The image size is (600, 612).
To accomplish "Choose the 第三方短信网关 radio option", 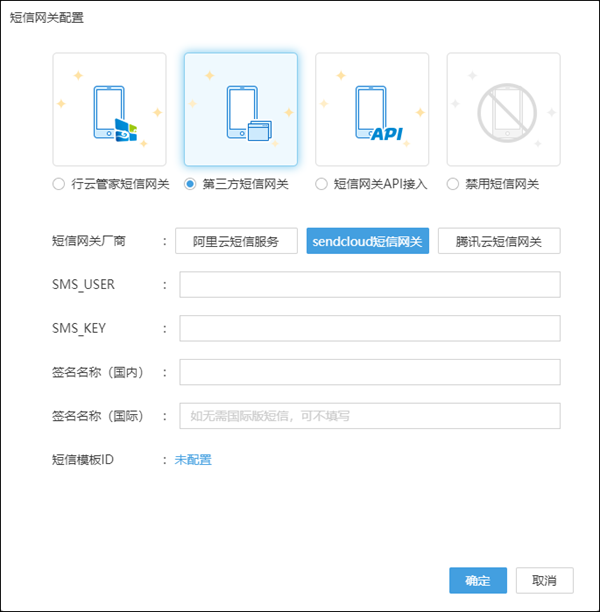I will [190, 184].
